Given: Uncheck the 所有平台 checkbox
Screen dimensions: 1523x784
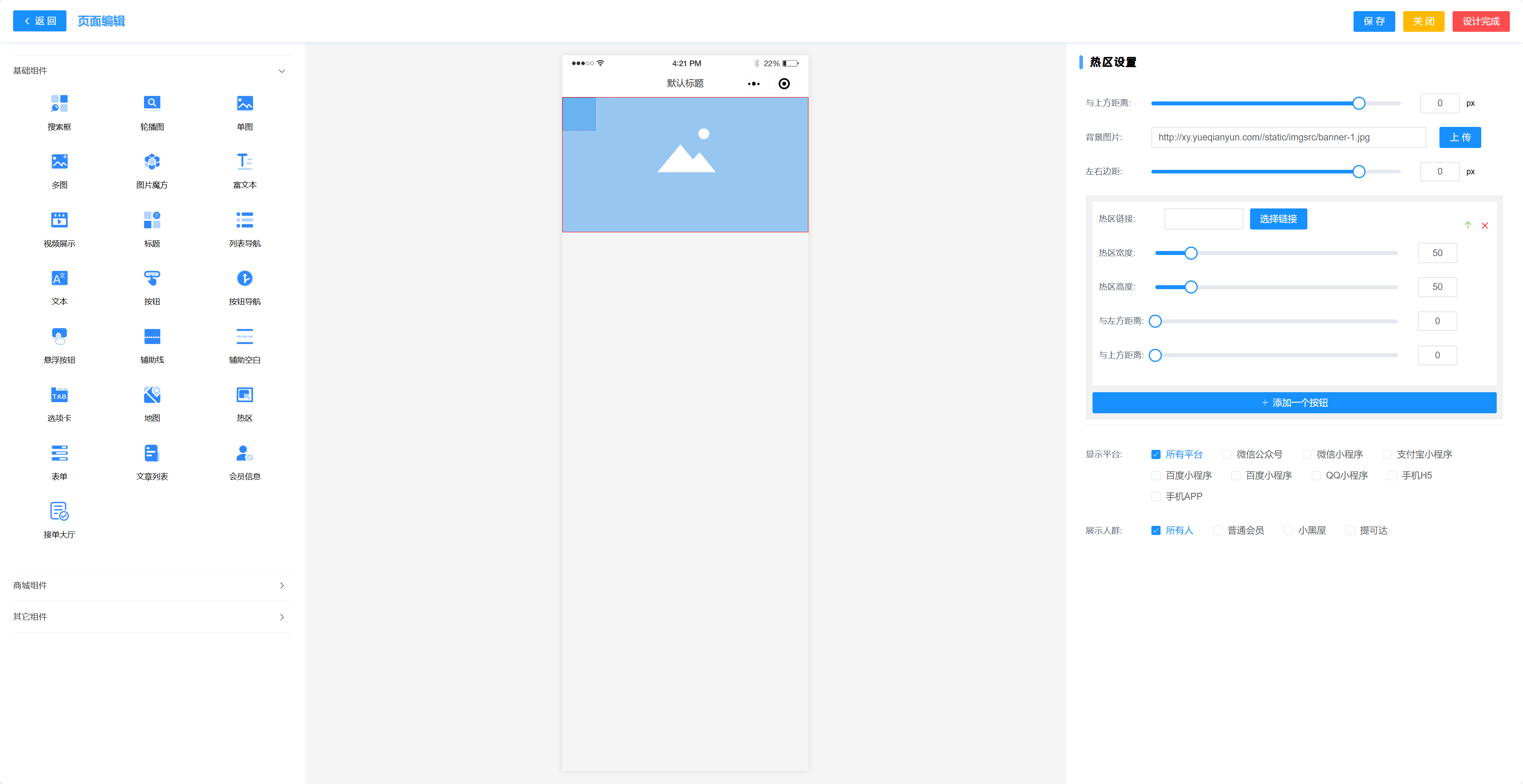Looking at the screenshot, I should point(1155,455).
